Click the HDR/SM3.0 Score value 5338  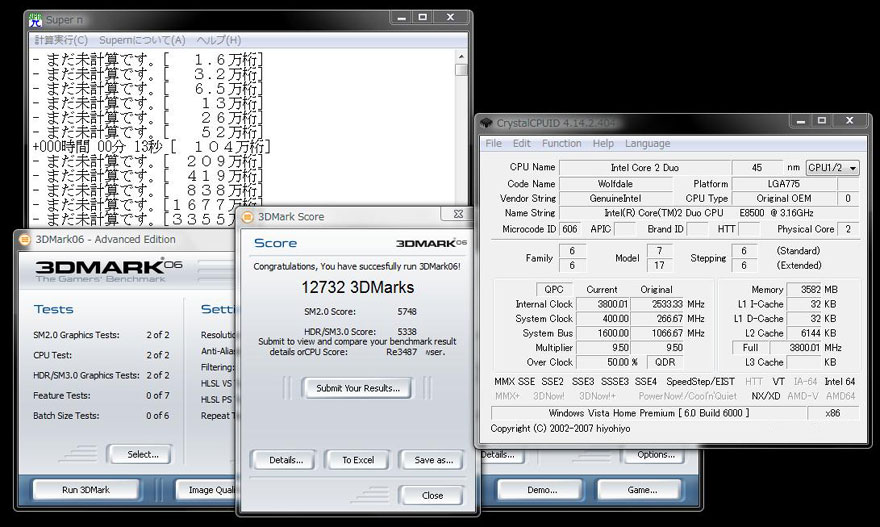[x=407, y=332]
